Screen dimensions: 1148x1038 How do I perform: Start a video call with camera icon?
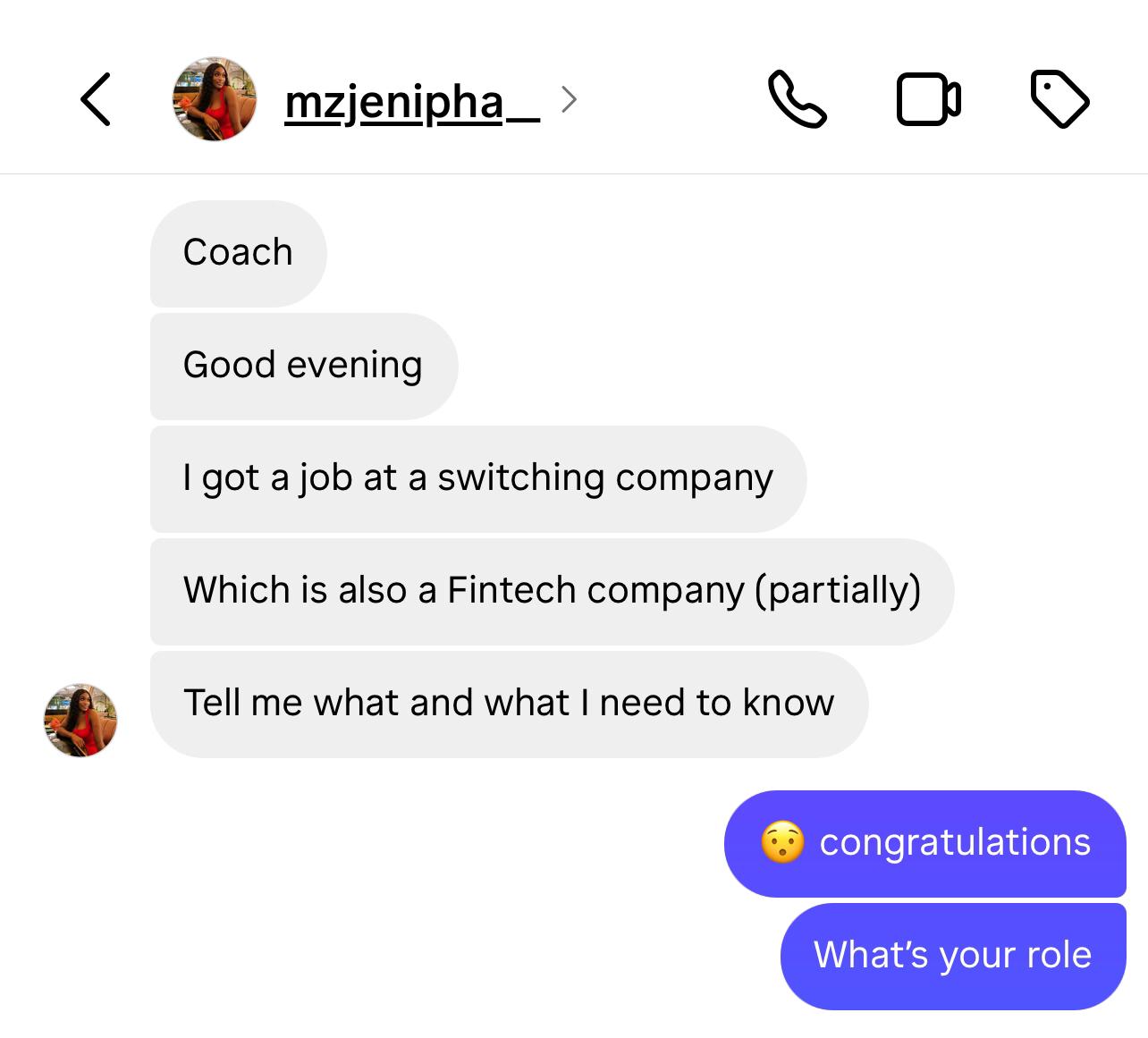coord(928,98)
